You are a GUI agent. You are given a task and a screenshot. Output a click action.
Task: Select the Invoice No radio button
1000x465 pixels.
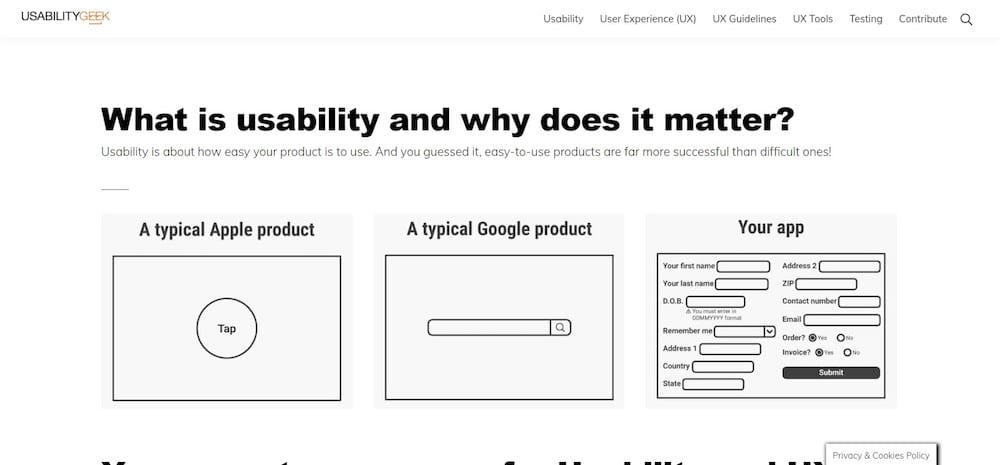pyautogui.click(x=848, y=352)
